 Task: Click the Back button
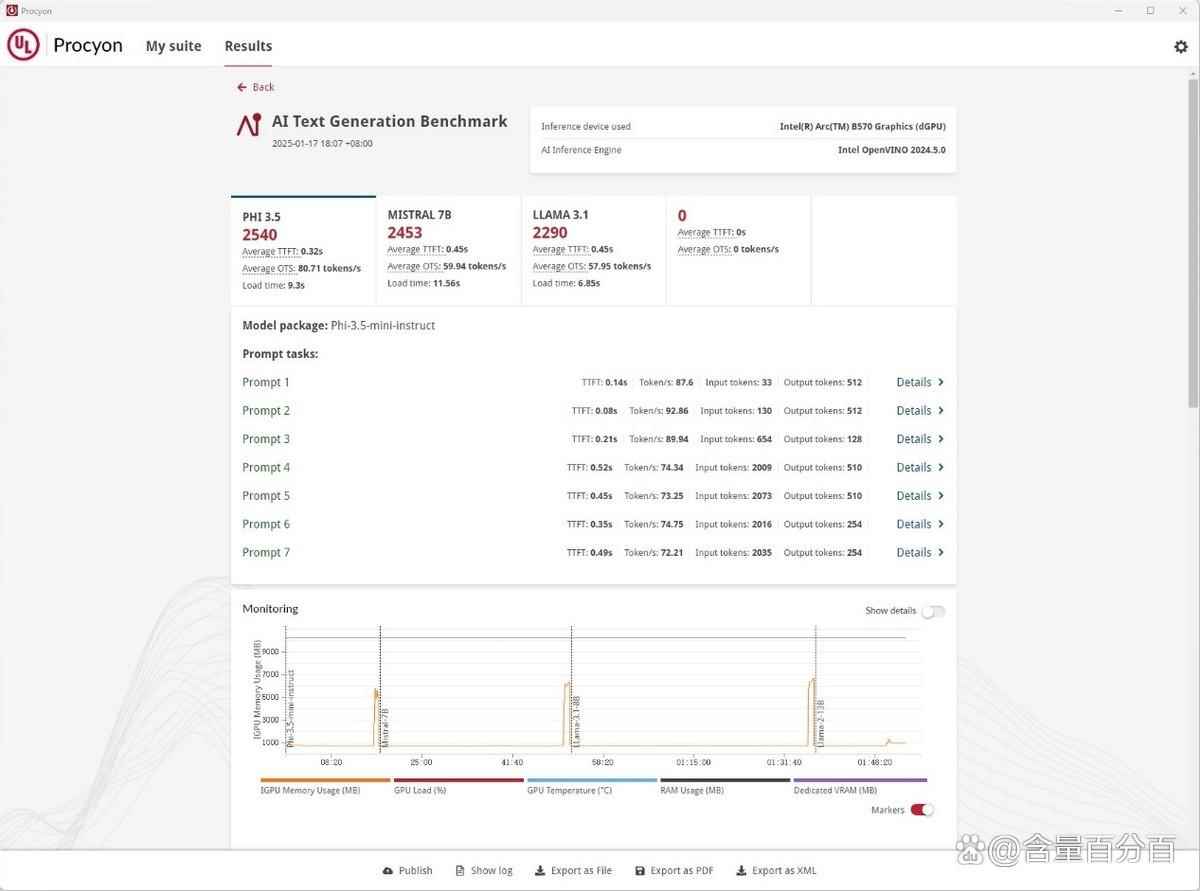255,87
